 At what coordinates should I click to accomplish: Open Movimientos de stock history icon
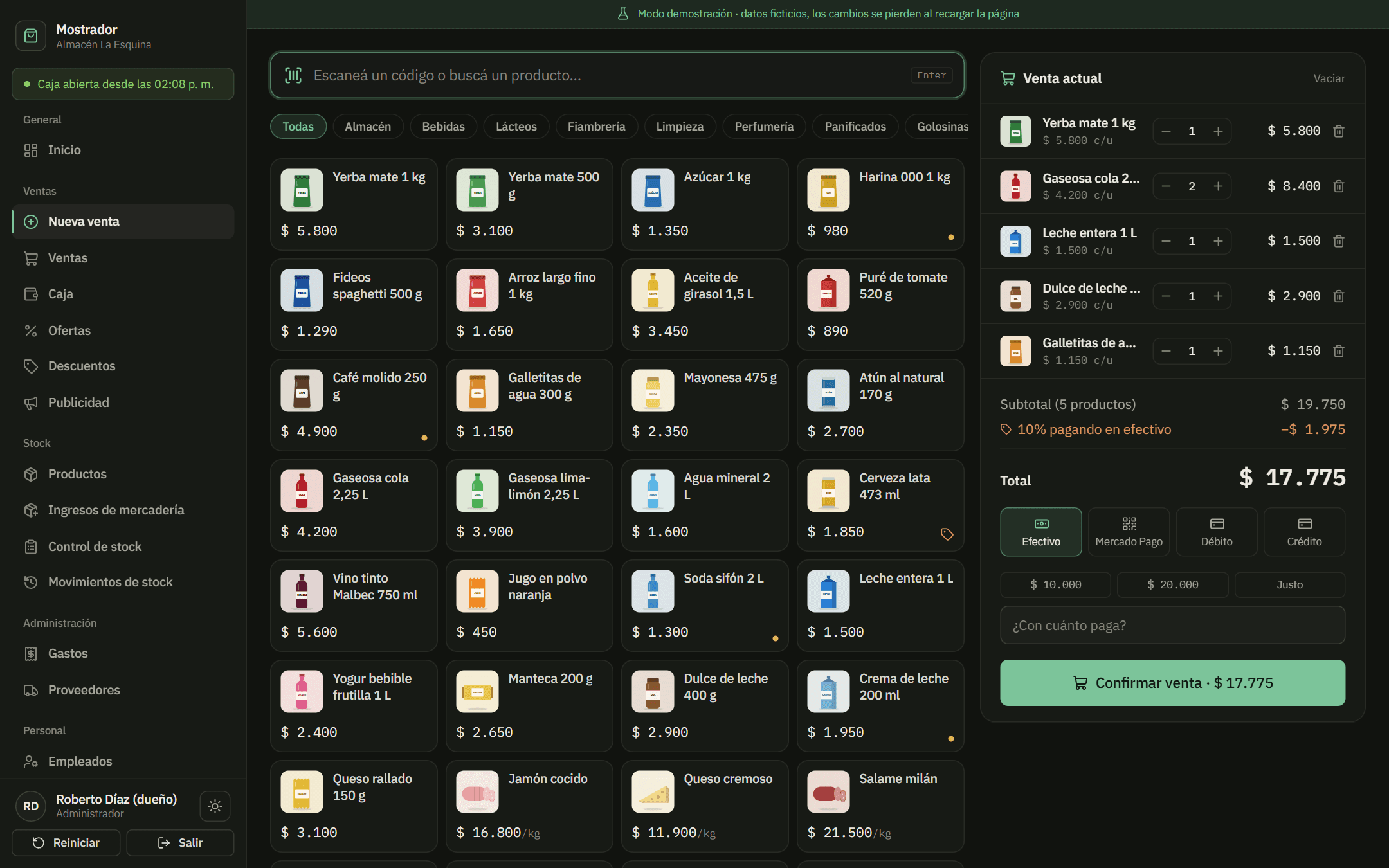pos(31,582)
